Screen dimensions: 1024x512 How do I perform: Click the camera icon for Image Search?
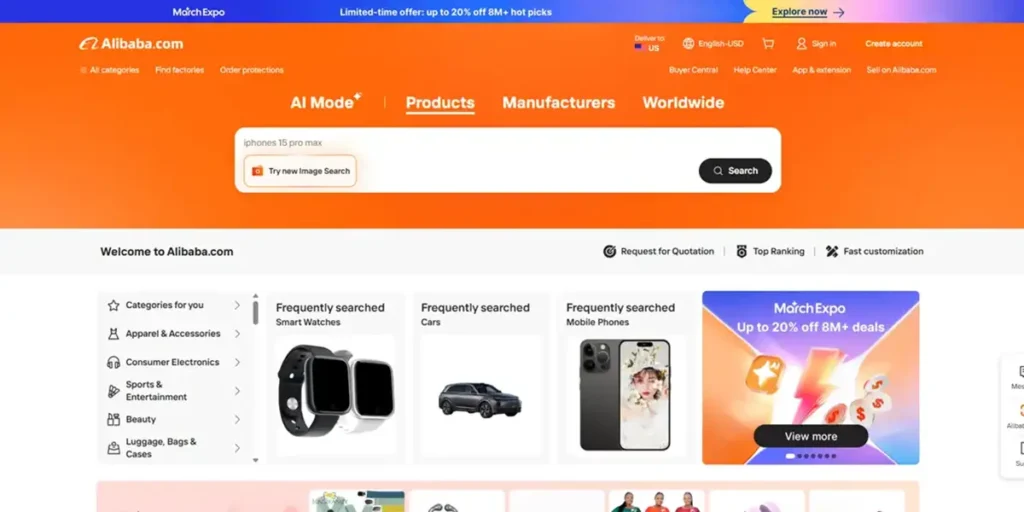[257, 171]
